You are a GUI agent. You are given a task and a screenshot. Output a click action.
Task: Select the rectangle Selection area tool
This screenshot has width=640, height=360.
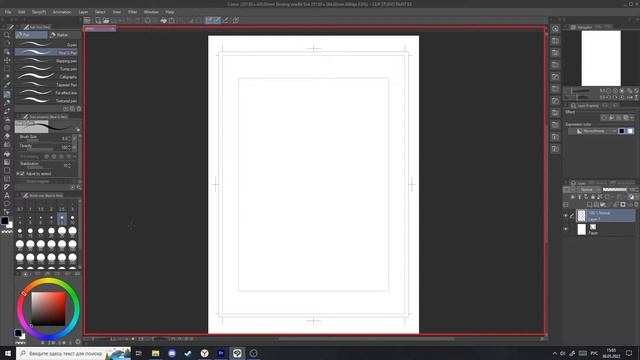tap(7, 69)
